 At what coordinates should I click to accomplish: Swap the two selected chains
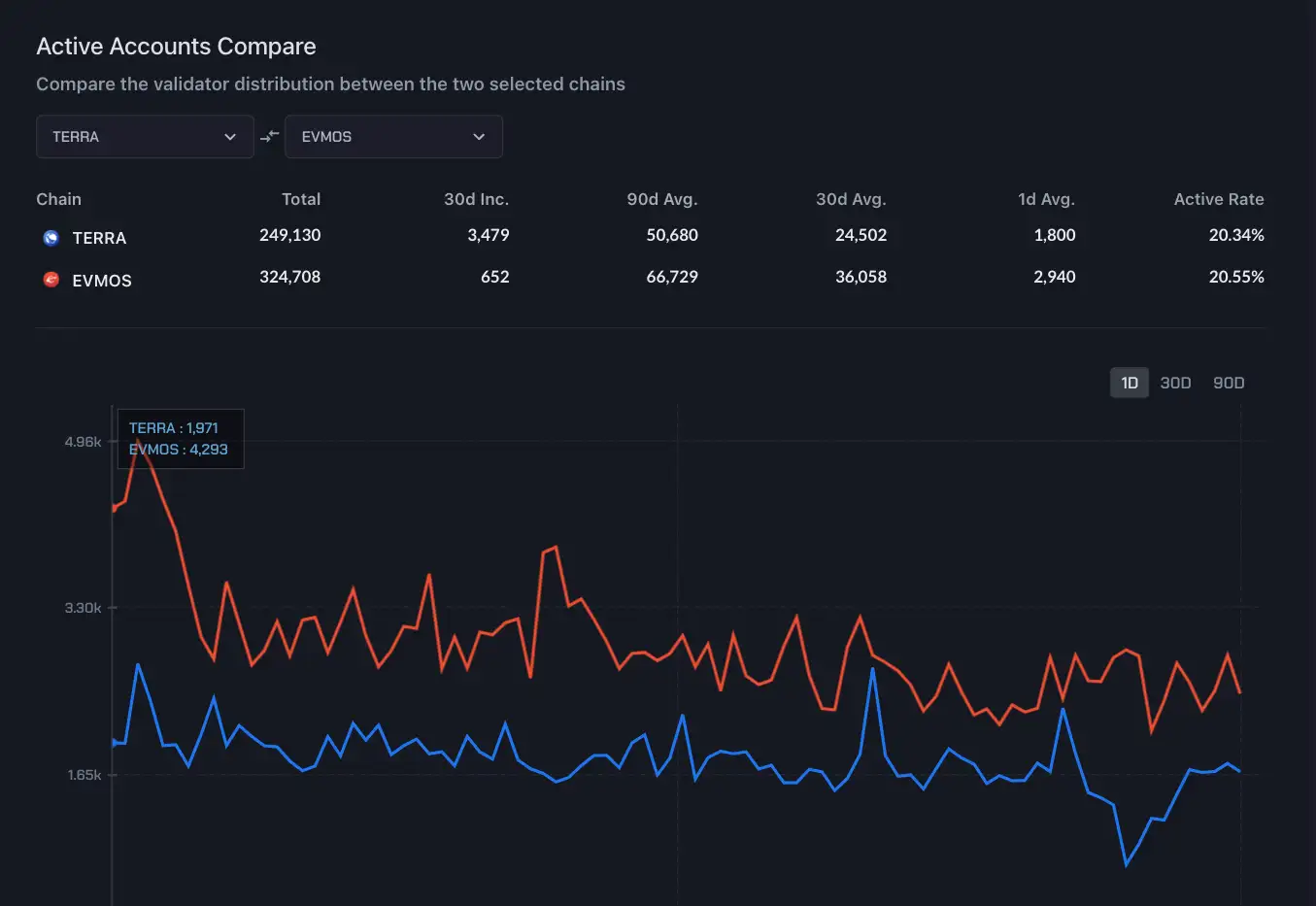pyautogui.click(x=269, y=136)
